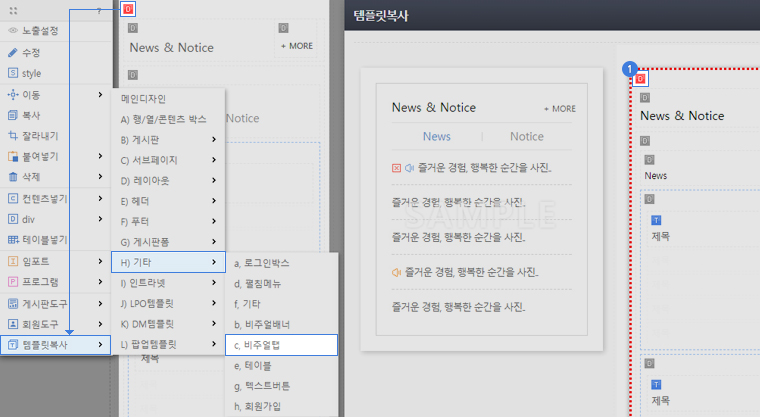The height and width of the screenshot is (417, 760).
Task: Click the 잘라내기 crop icon
Action: coord(13,135)
